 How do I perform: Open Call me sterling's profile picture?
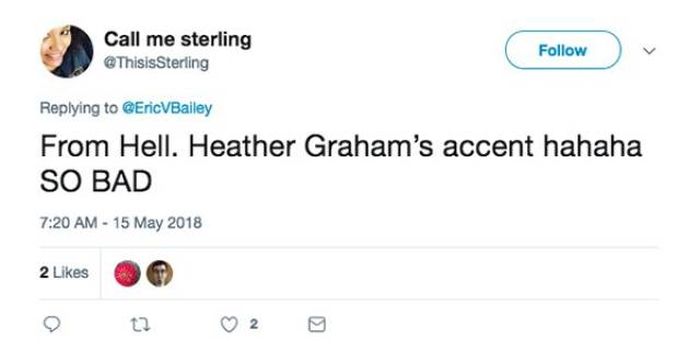67,51
